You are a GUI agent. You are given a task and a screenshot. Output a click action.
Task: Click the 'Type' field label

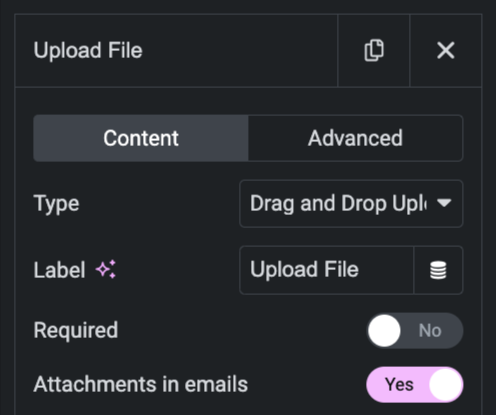56,204
